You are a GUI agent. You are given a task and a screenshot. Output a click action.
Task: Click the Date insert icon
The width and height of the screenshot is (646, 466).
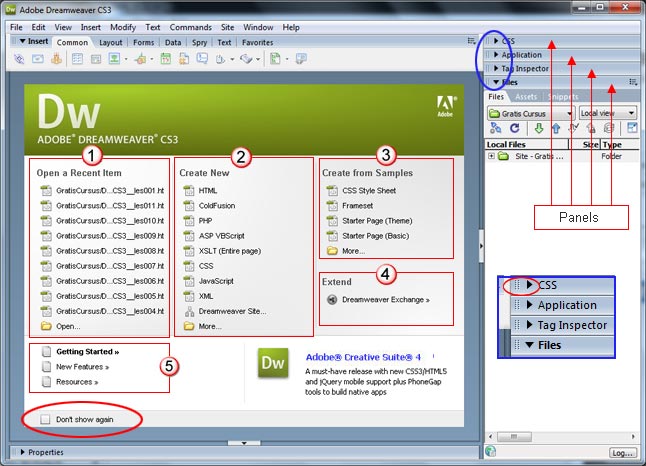click(x=166, y=59)
